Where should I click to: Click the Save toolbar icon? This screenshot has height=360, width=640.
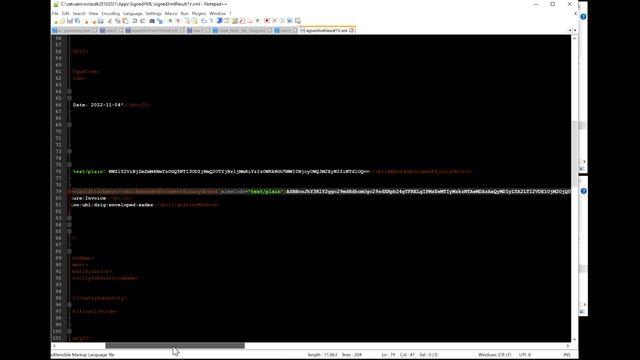[70, 21]
